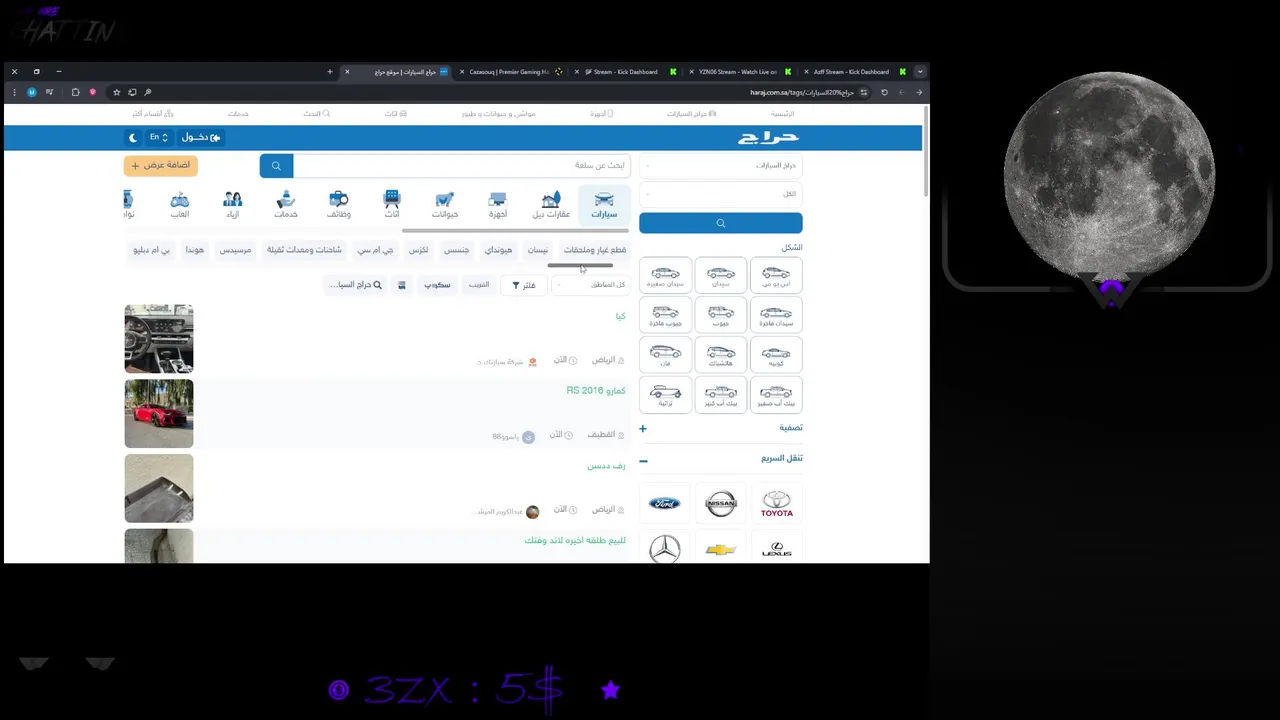Select the سيارات cars category icon

pos(604,204)
